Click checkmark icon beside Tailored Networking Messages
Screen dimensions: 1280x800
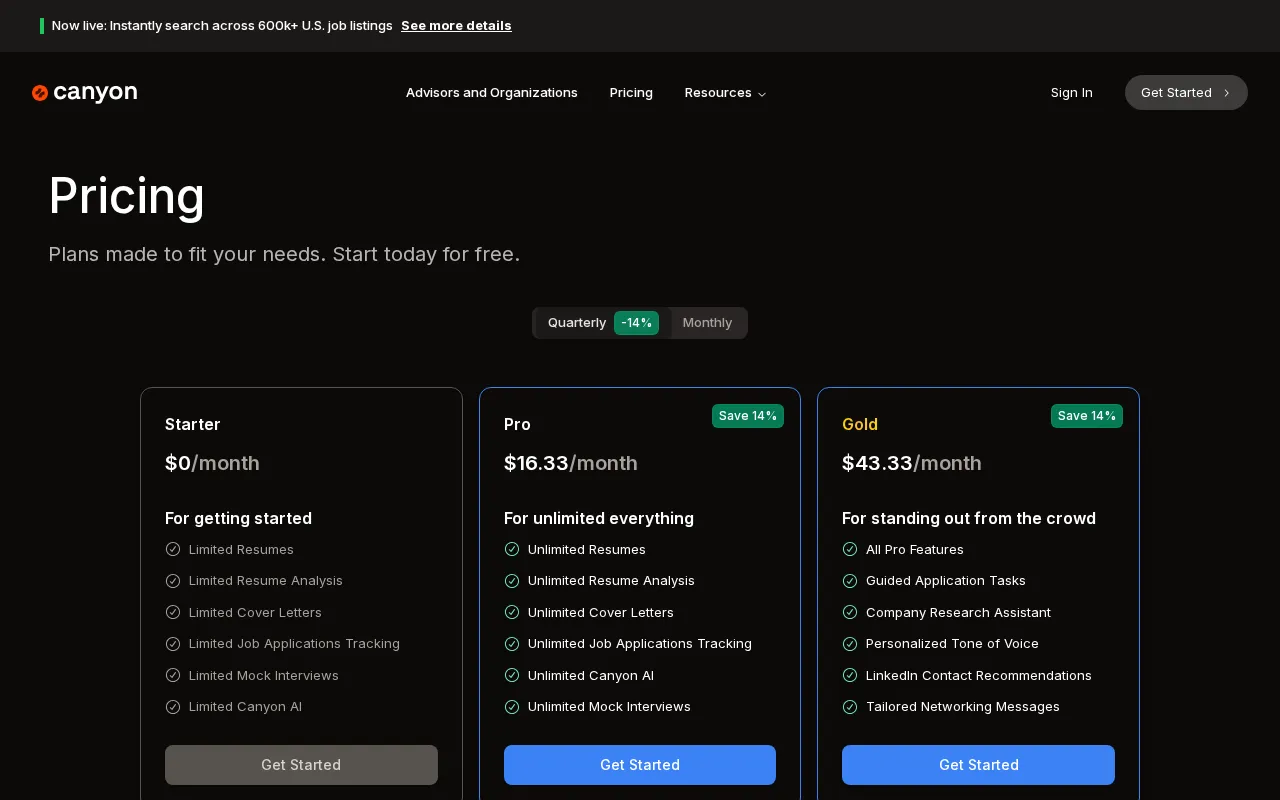850,707
